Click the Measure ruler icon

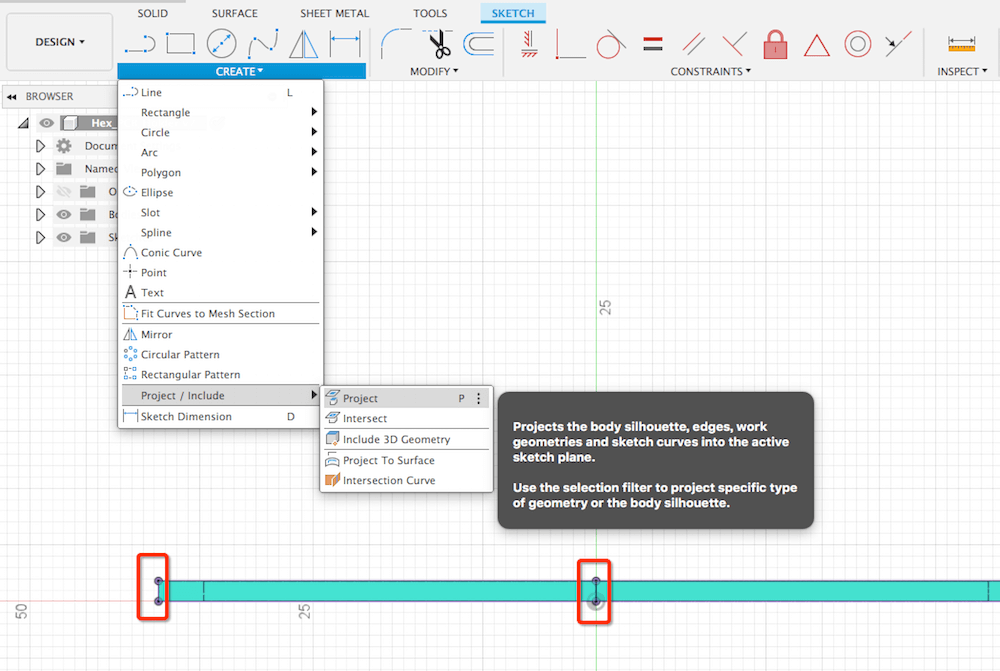[x=962, y=44]
